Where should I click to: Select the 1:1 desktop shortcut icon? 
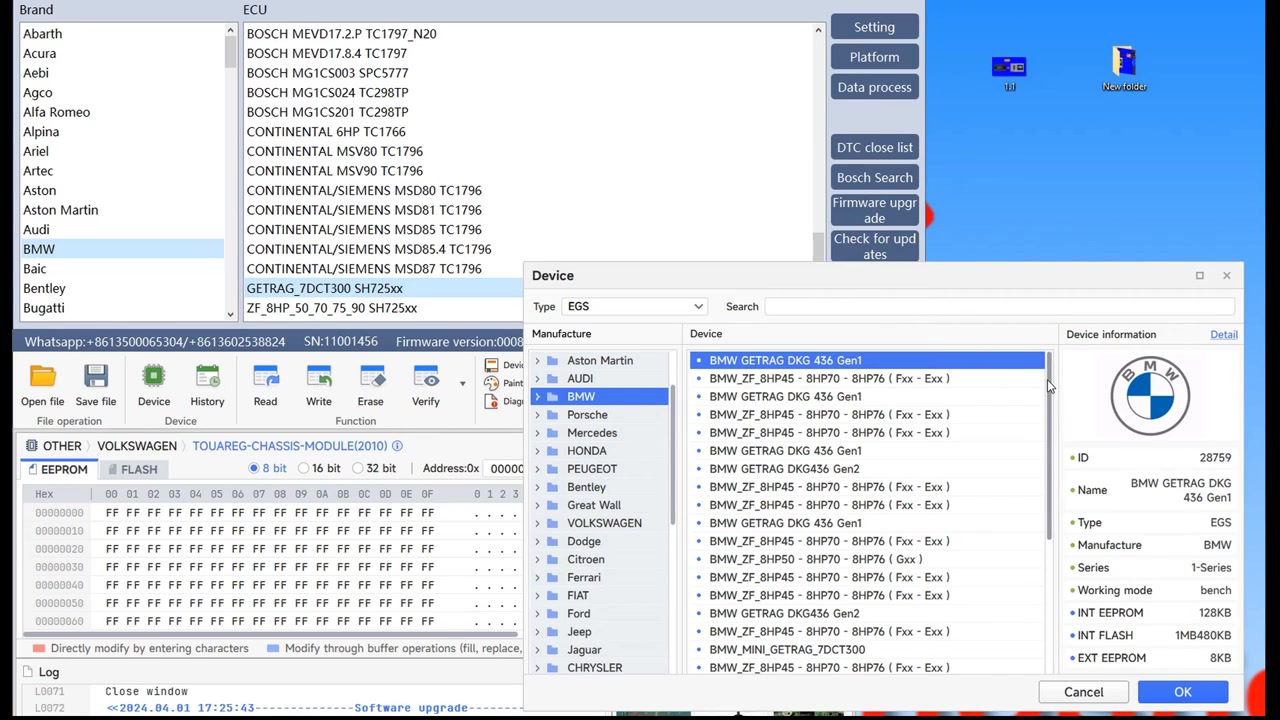pyautogui.click(x=1009, y=67)
